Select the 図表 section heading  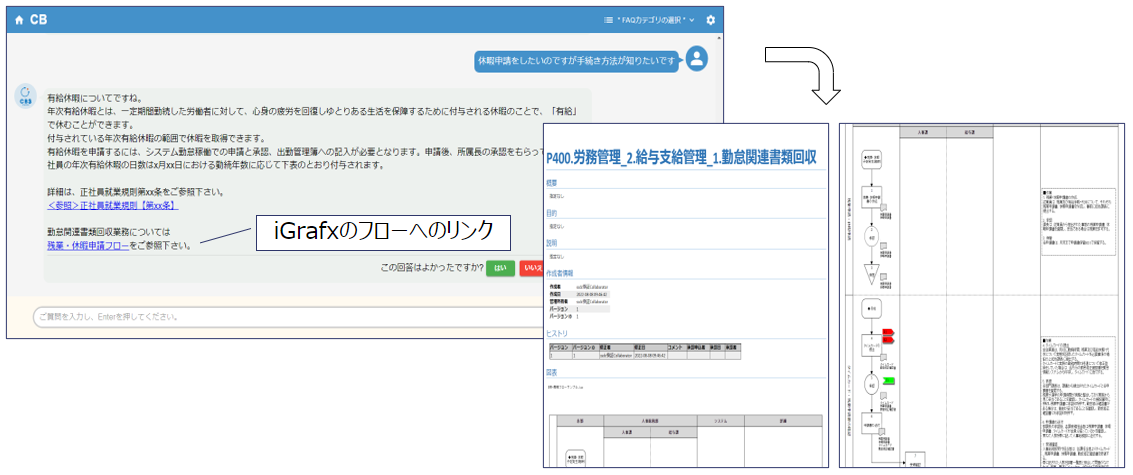[x=553, y=372]
